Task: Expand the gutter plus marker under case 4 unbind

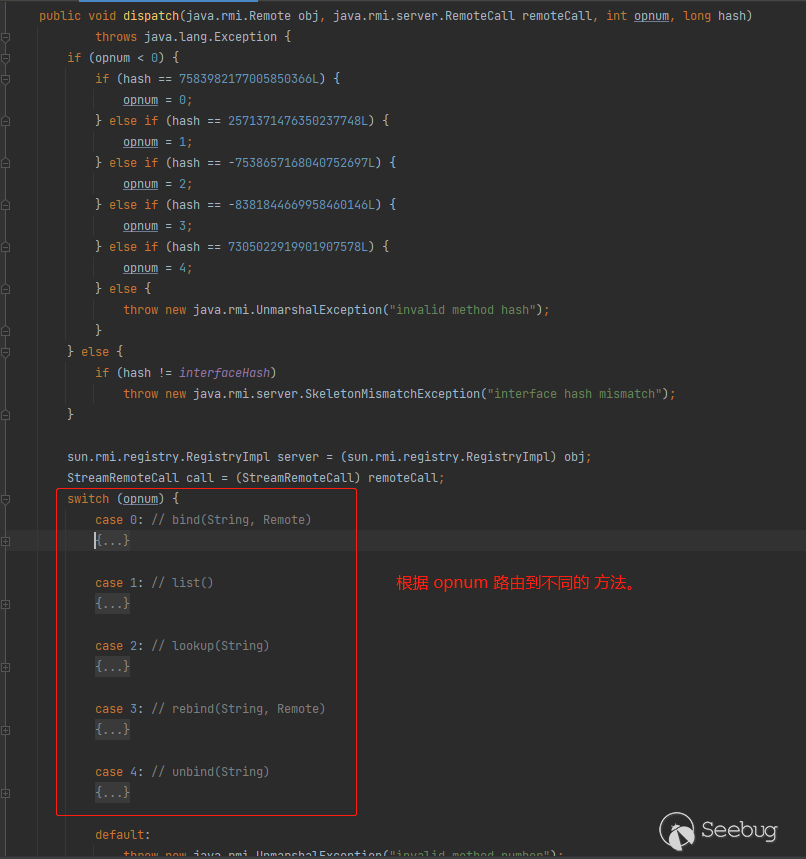Action: pyautogui.click(x=5, y=793)
